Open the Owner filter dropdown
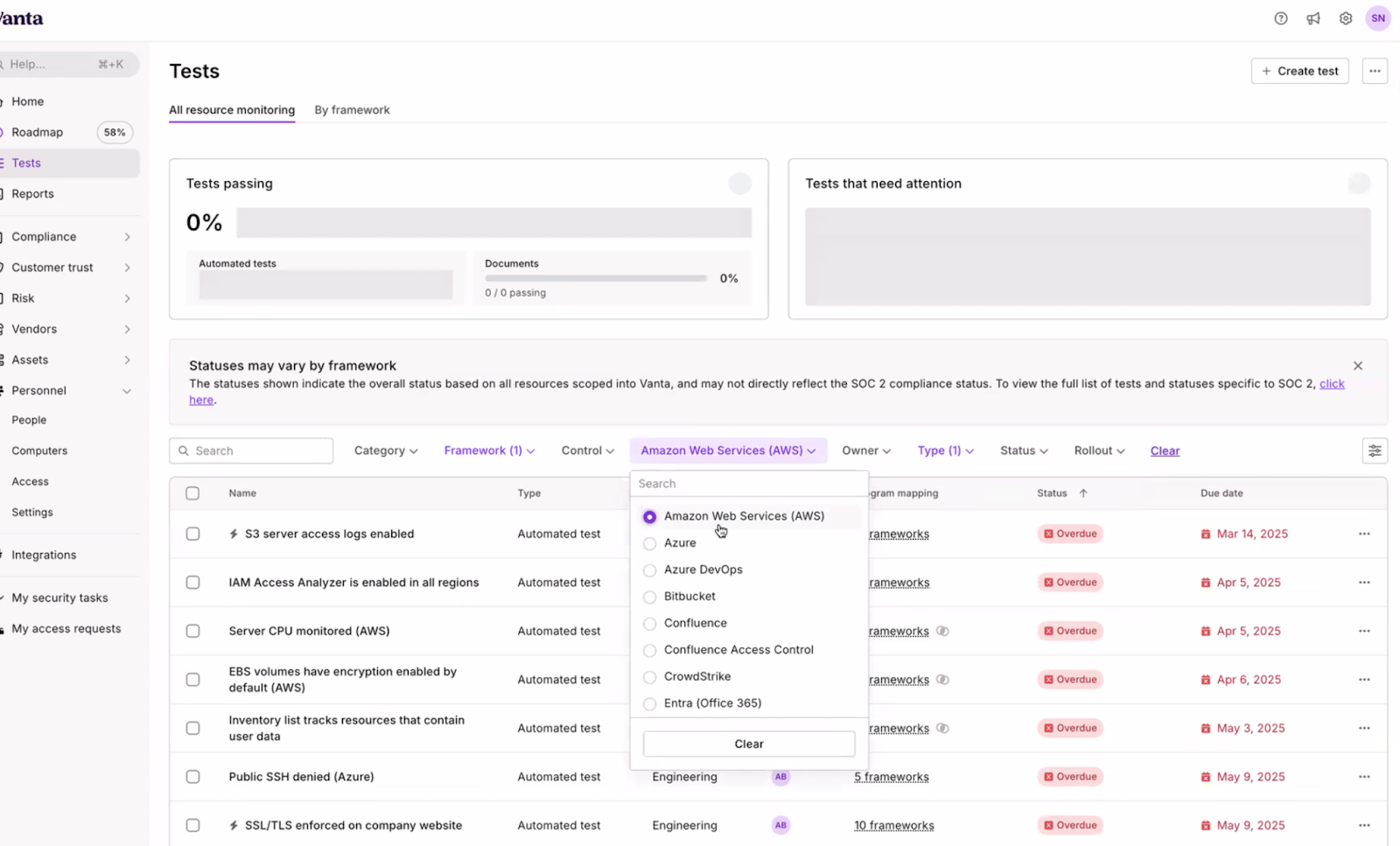The image size is (1400, 846). (866, 451)
